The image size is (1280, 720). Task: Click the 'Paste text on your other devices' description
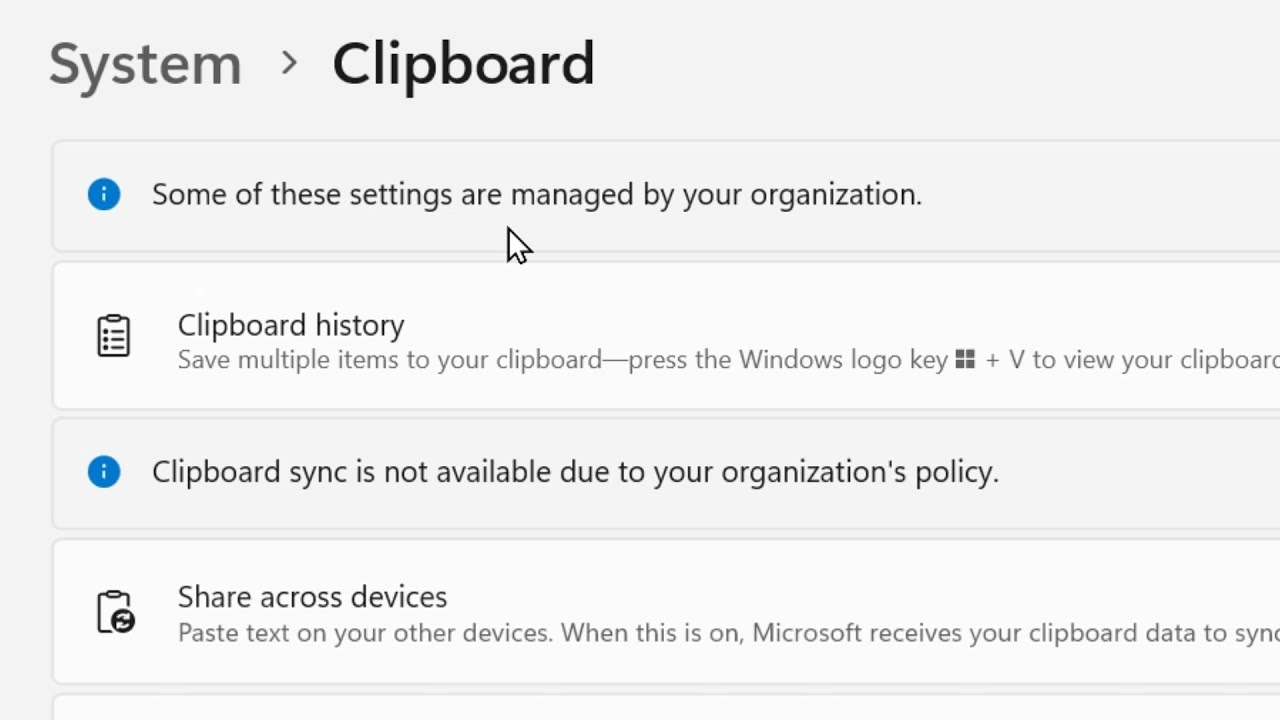728,633
